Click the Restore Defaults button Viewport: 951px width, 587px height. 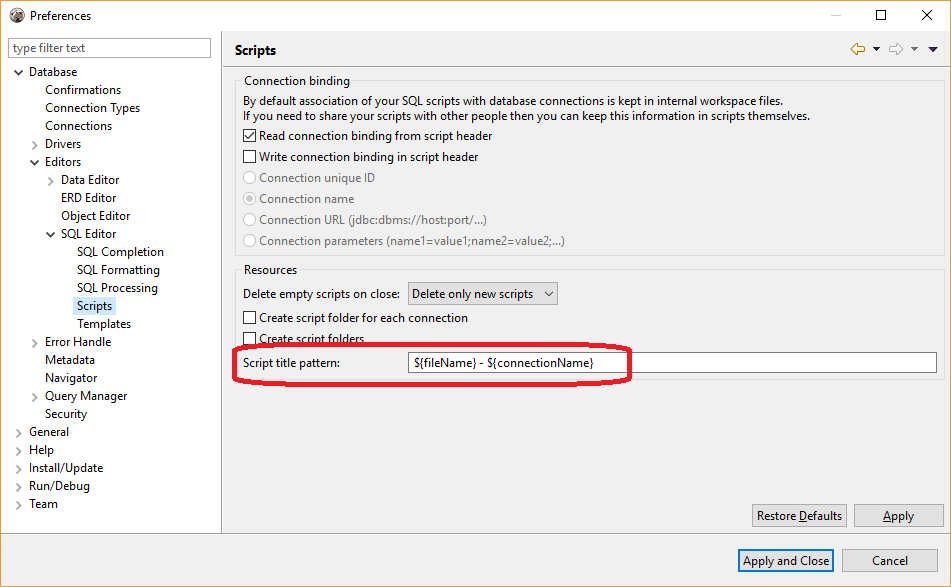tap(798, 515)
